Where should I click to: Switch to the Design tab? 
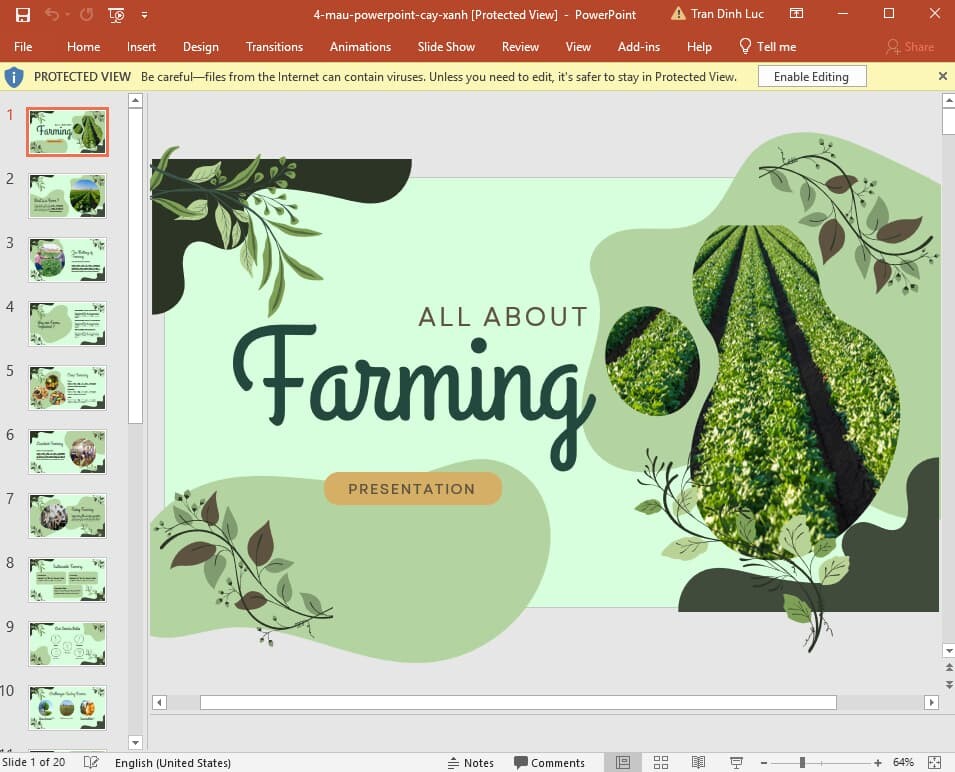pyautogui.click(x=201, y=46)
